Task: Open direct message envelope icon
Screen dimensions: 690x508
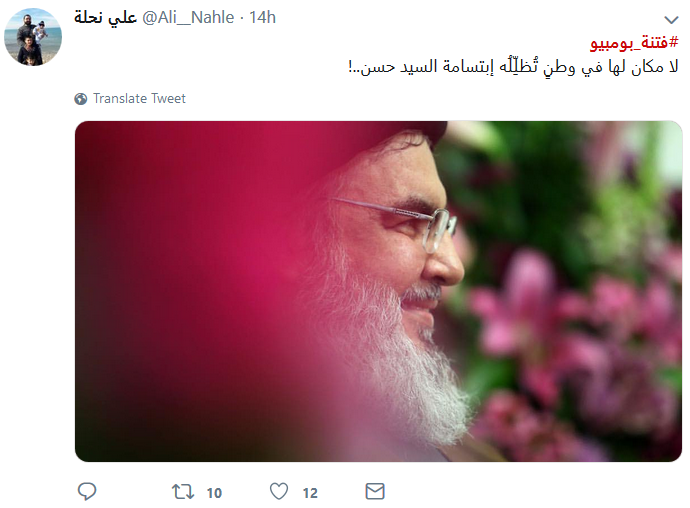Action: 375,491
